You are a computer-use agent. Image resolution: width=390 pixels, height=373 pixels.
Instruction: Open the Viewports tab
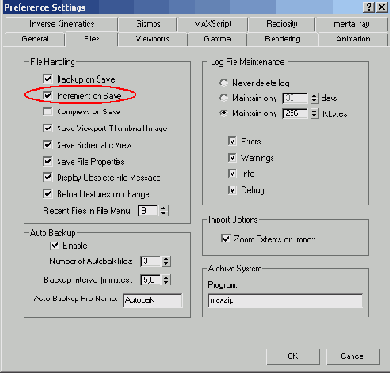pos(153,39)
